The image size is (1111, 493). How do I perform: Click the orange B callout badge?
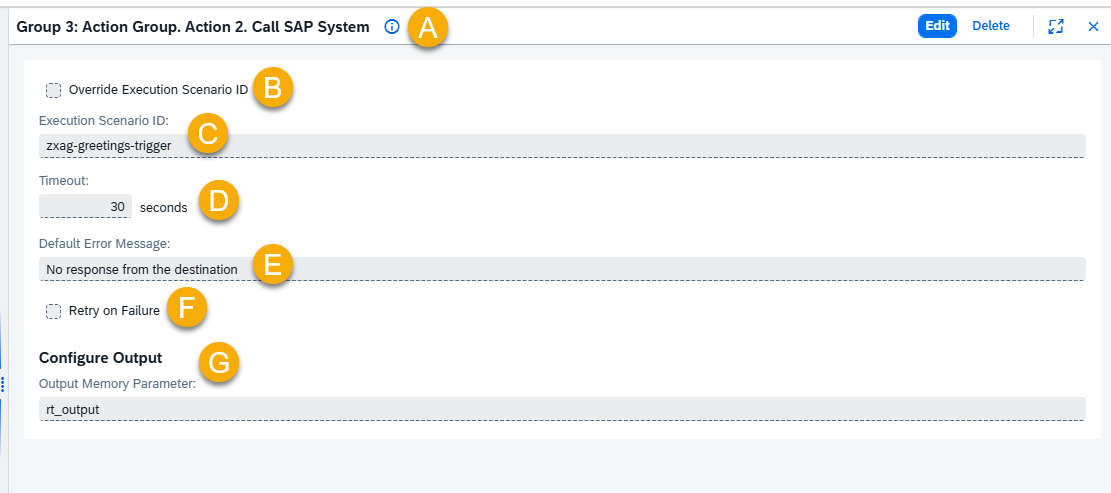[273, 88]
